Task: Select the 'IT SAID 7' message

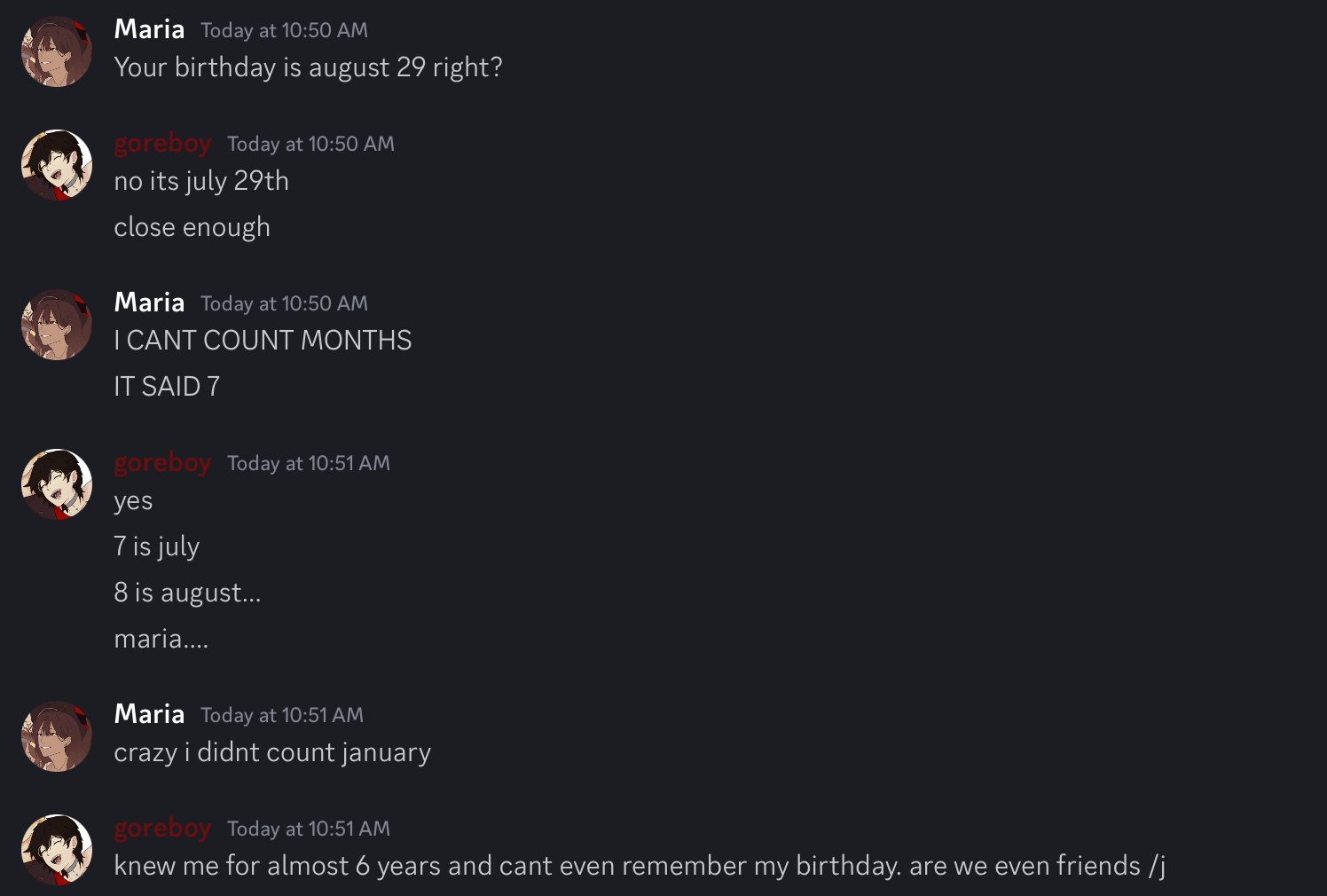Action: coord(167,387)
